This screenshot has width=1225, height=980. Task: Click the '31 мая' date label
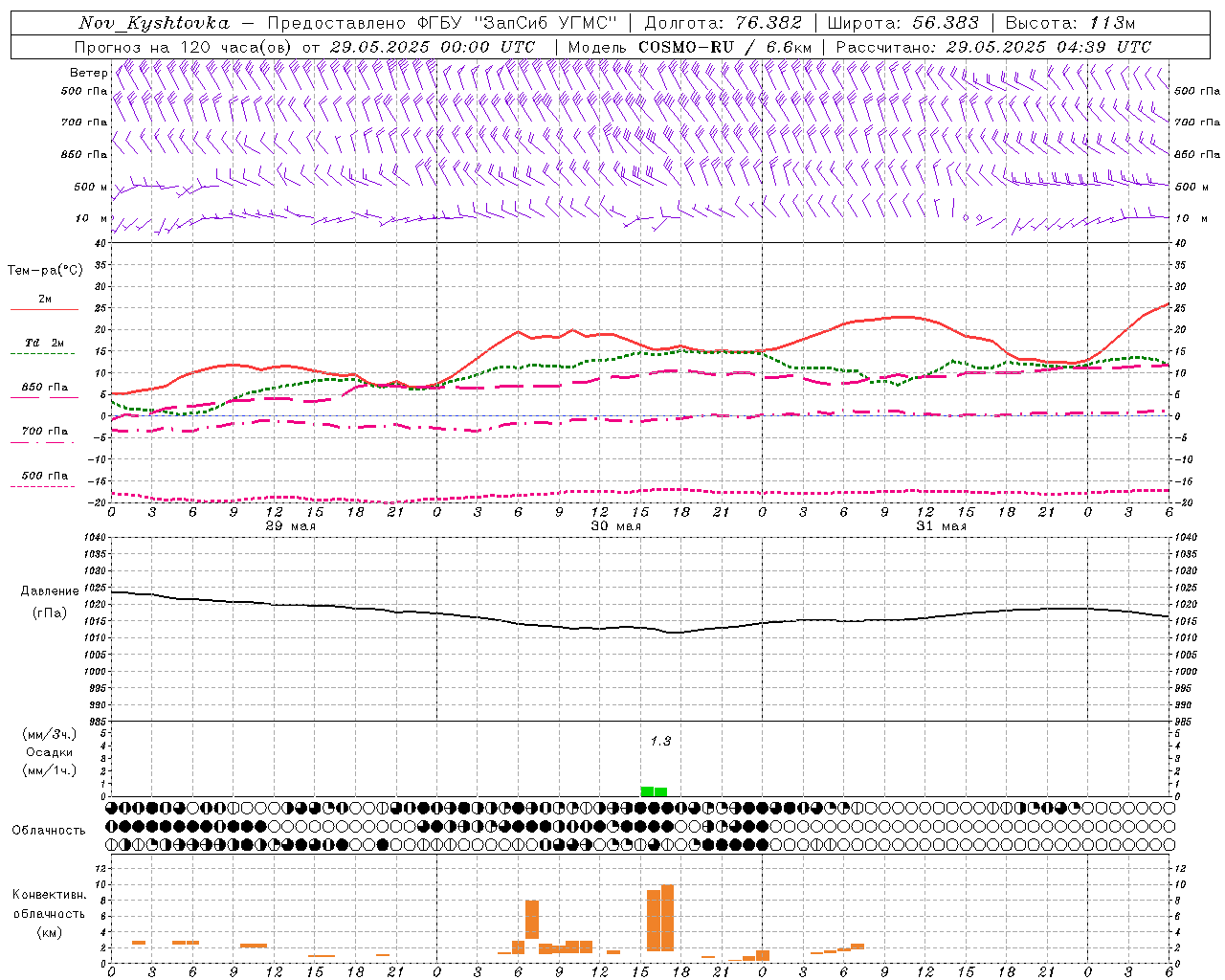[942, 526]
